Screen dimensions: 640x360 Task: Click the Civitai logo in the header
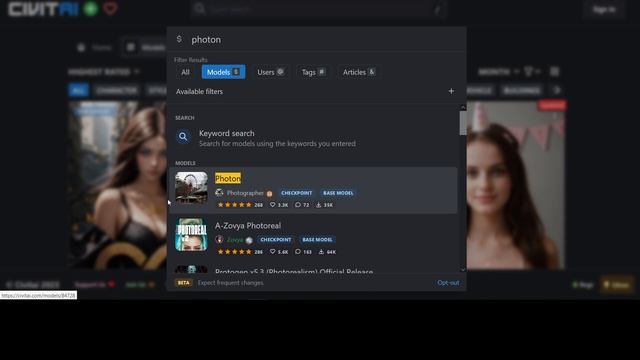43,9
